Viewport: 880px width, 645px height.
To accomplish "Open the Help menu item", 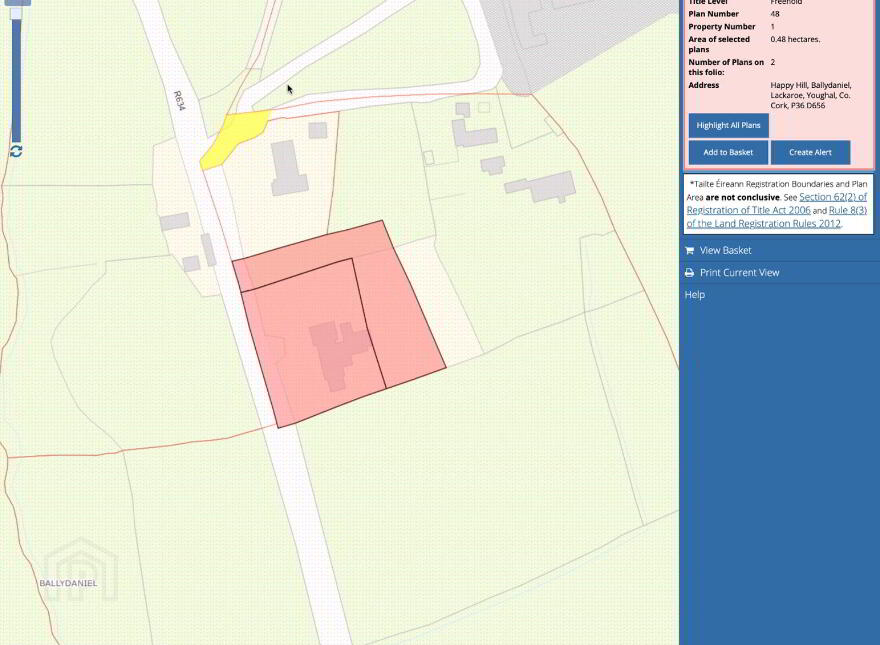I will [695, 295].
